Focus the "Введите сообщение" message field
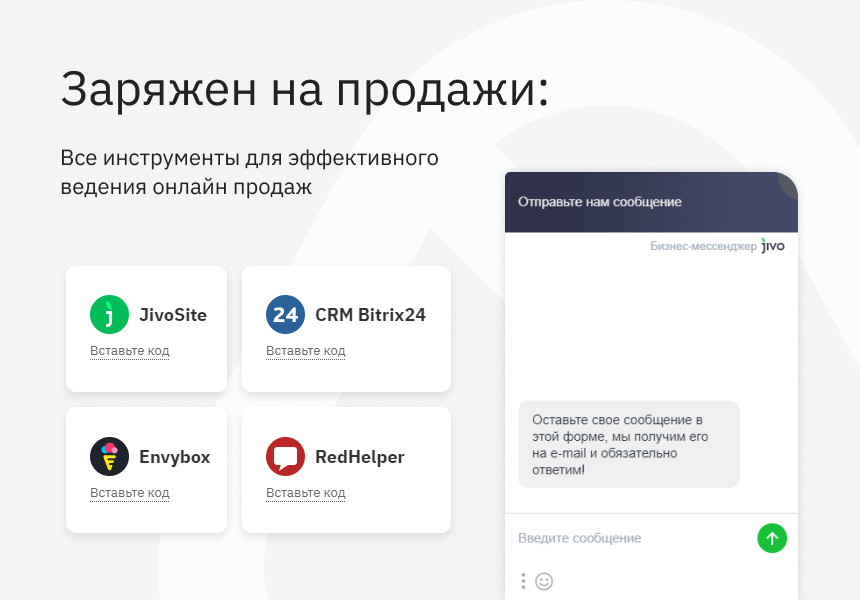Image resolution: width=860 pixels, height=600 pixels. [630, 538]
